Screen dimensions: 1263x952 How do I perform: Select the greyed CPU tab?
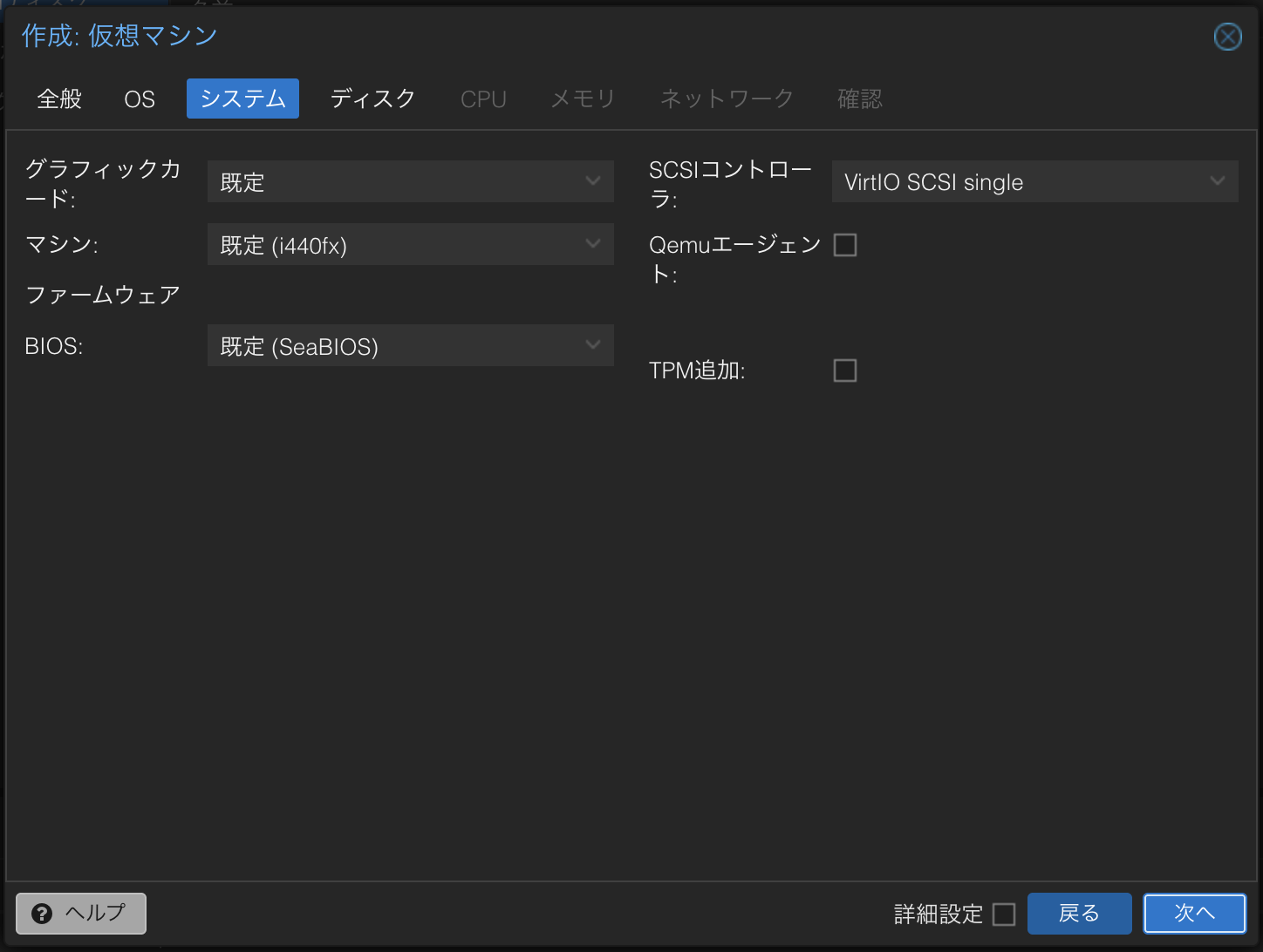(x=483, y=99)
